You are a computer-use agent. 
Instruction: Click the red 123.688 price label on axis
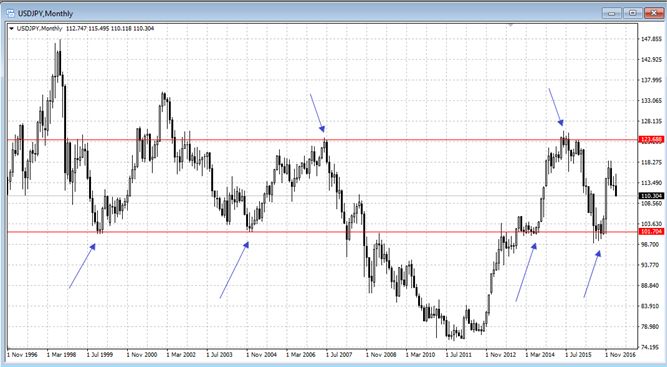click(x=651, y=139)
